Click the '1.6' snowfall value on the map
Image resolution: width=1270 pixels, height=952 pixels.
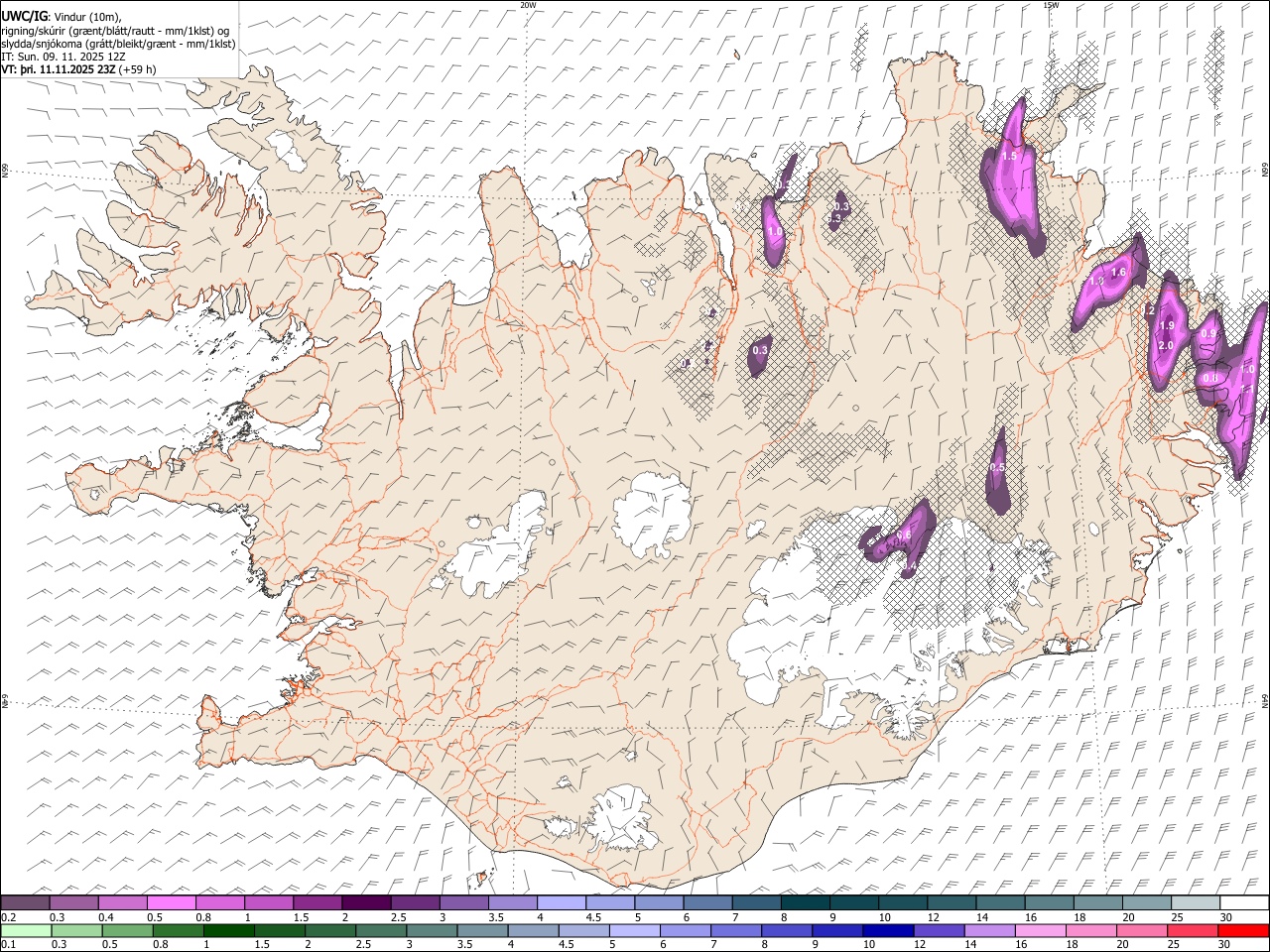(1118, 273)
